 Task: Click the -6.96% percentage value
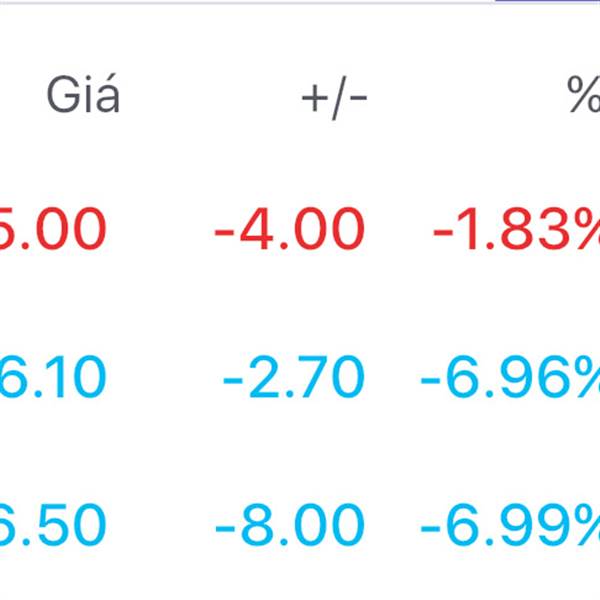(510, 379)
